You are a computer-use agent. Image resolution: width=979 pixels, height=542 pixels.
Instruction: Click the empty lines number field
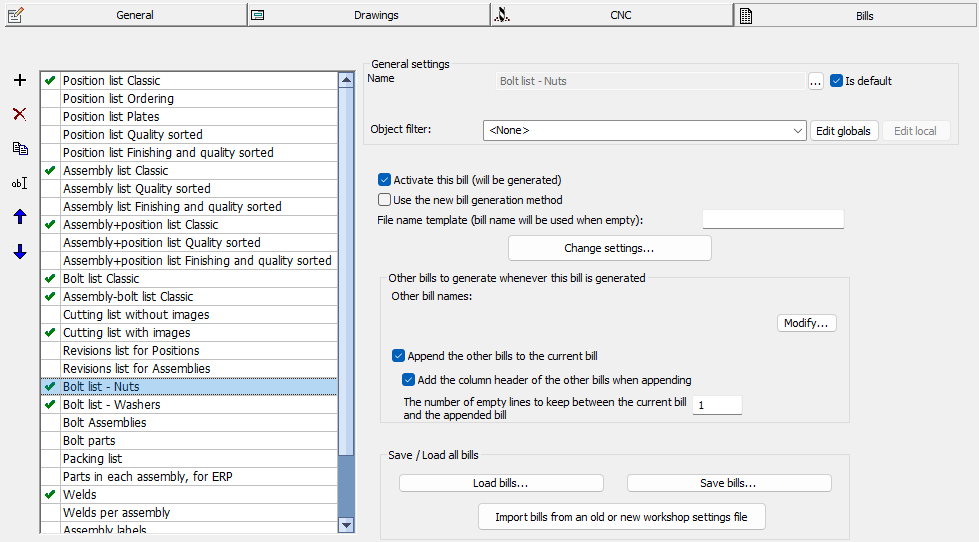[717, 405]
